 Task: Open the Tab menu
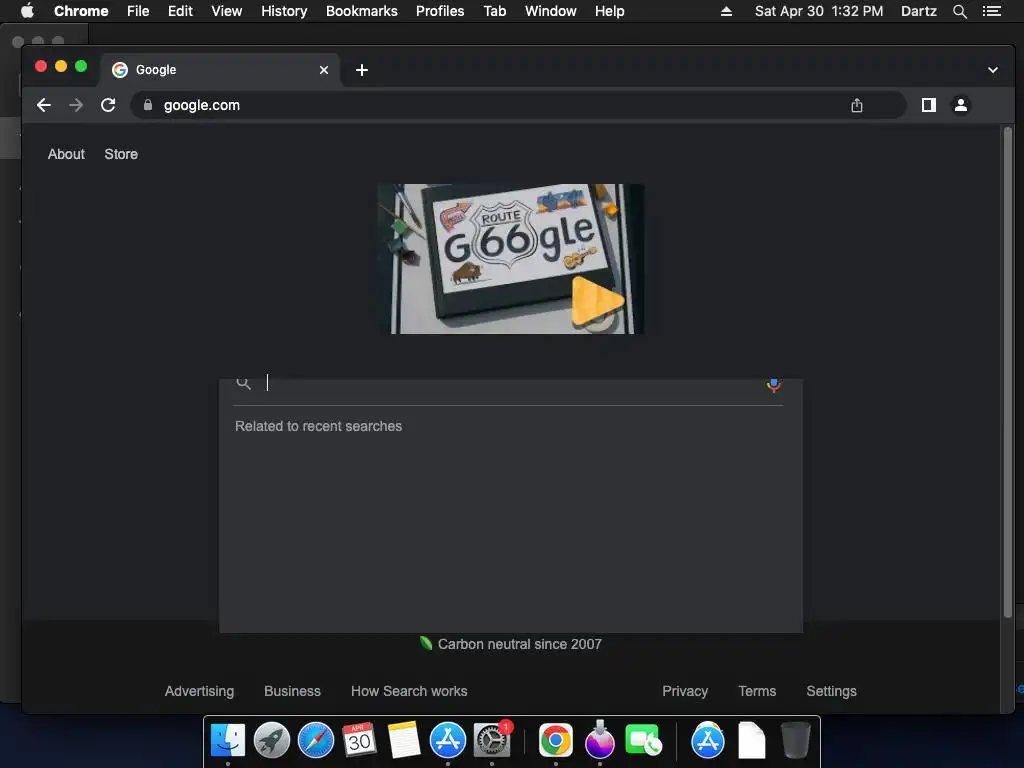(494, 11)
